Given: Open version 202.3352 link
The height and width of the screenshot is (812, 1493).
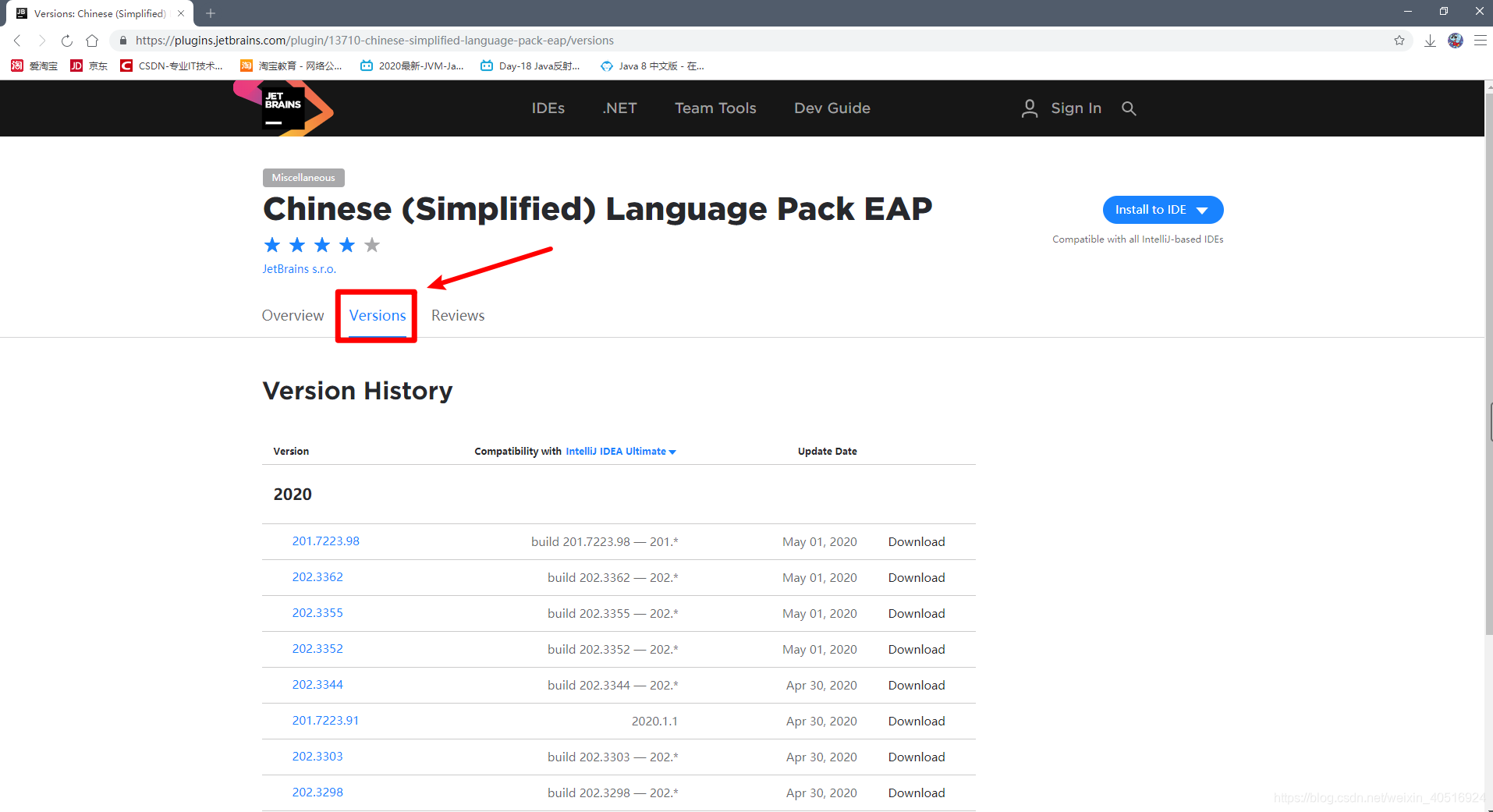Looking at the screenshot, I should [317, 649].
